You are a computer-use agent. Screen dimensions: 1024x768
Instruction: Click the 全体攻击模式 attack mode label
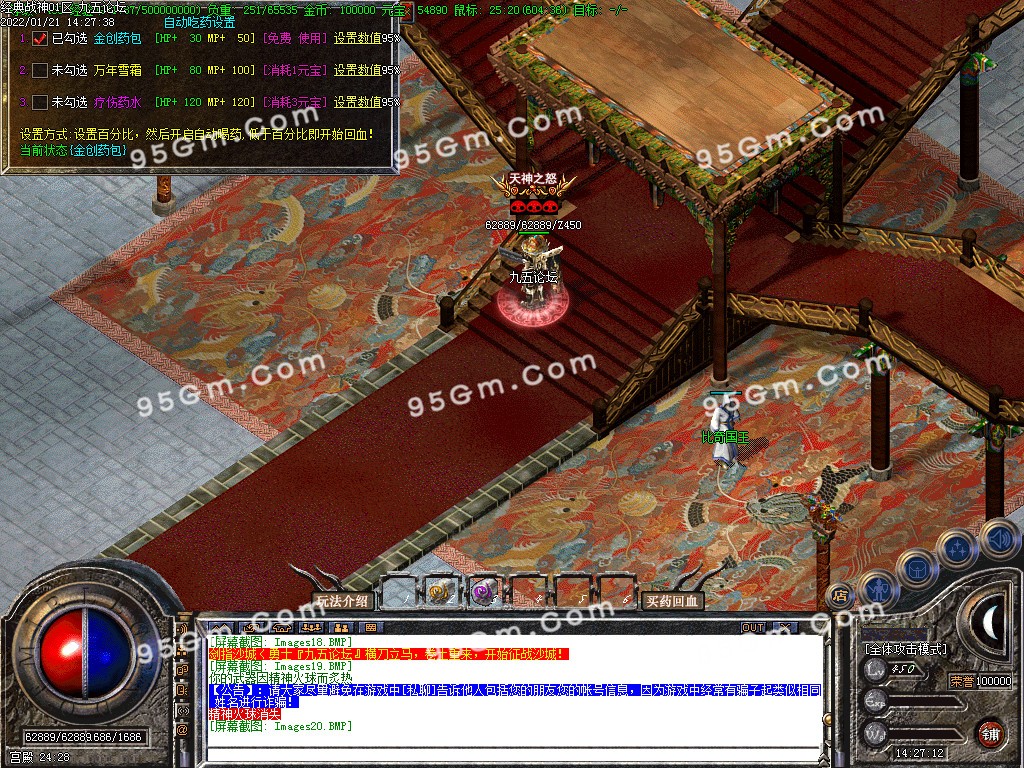click(x=905, y=649)
